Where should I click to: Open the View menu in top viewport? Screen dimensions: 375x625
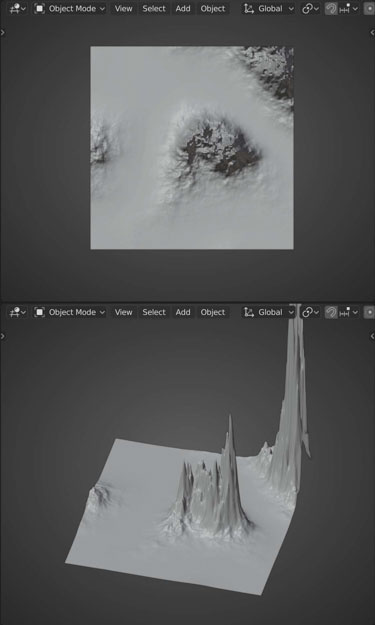point(123,8)
